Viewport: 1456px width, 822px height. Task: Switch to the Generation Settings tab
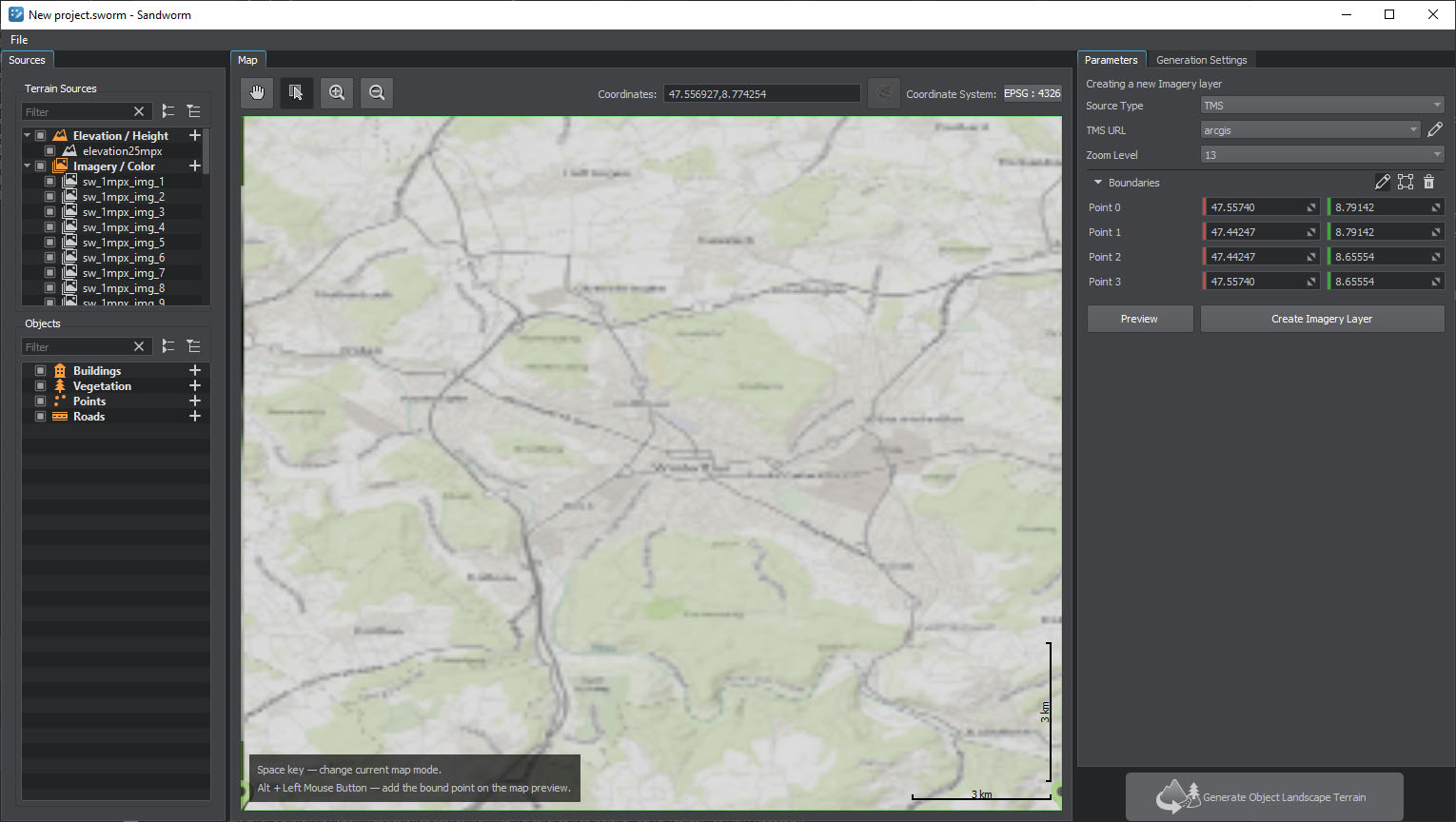pyautogui.click(x=1201, y=60)
